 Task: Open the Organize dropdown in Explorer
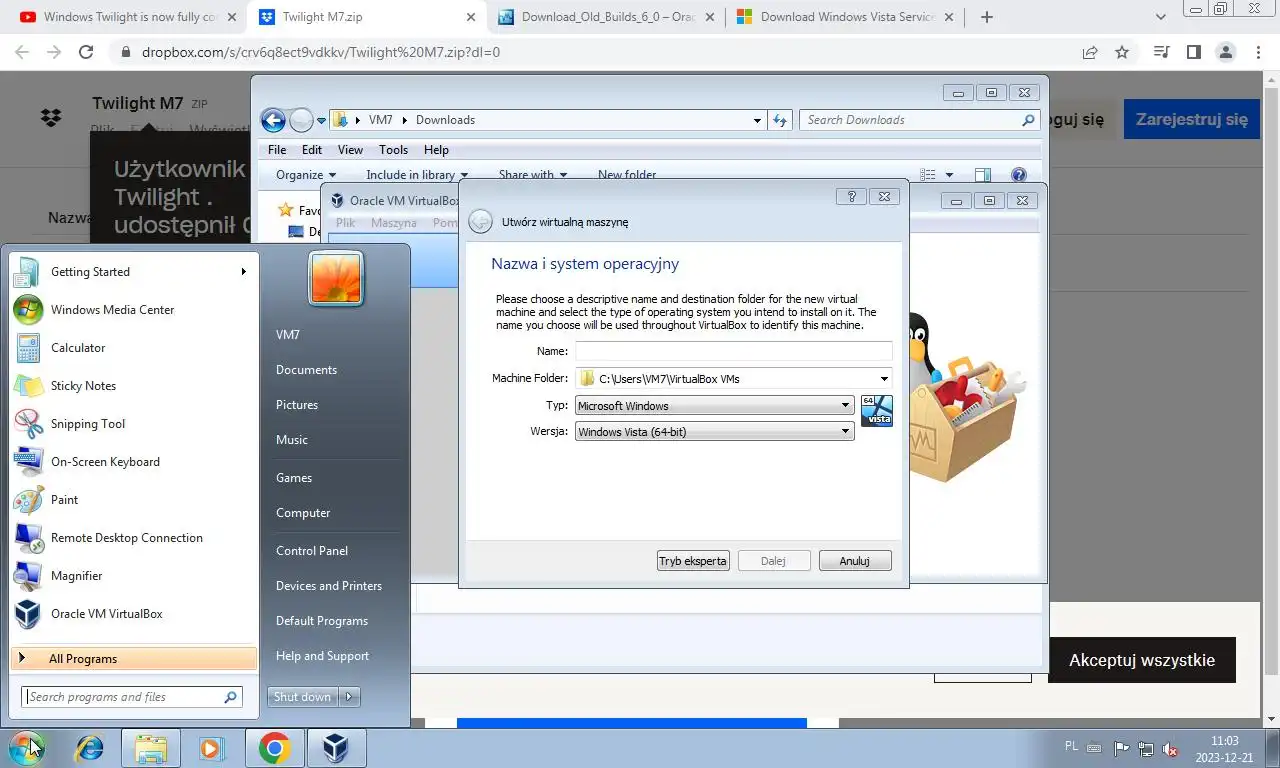click(x=306, y=175)
